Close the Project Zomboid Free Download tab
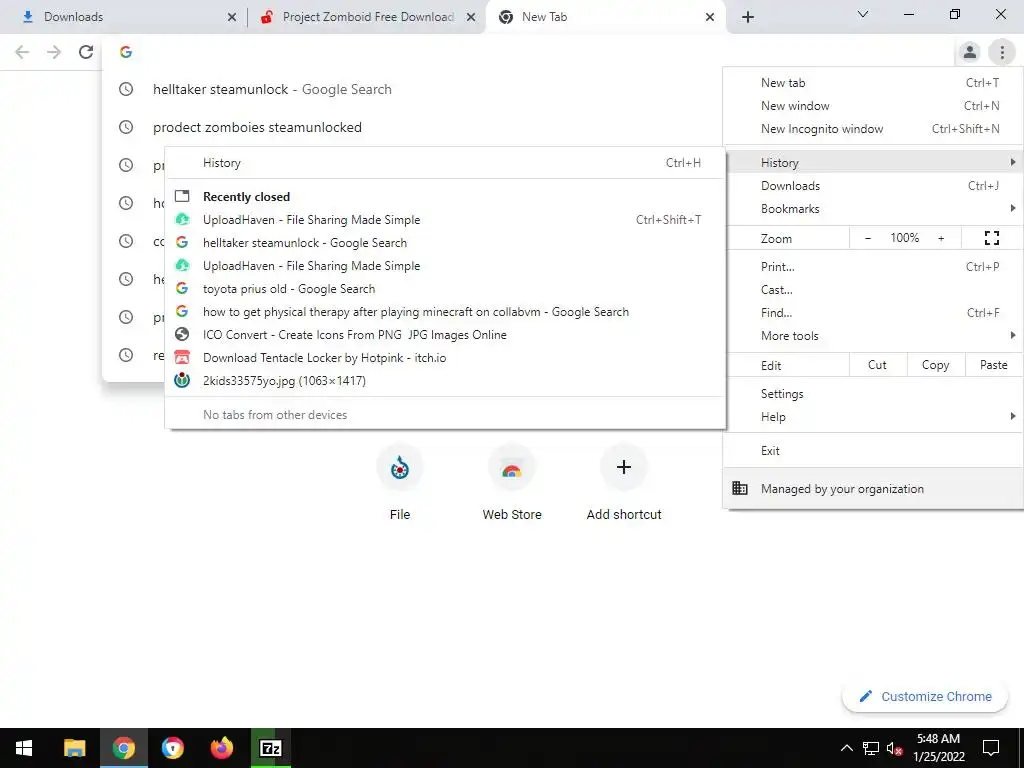This screenshot has height=768, width=1024. pos(471,17)
